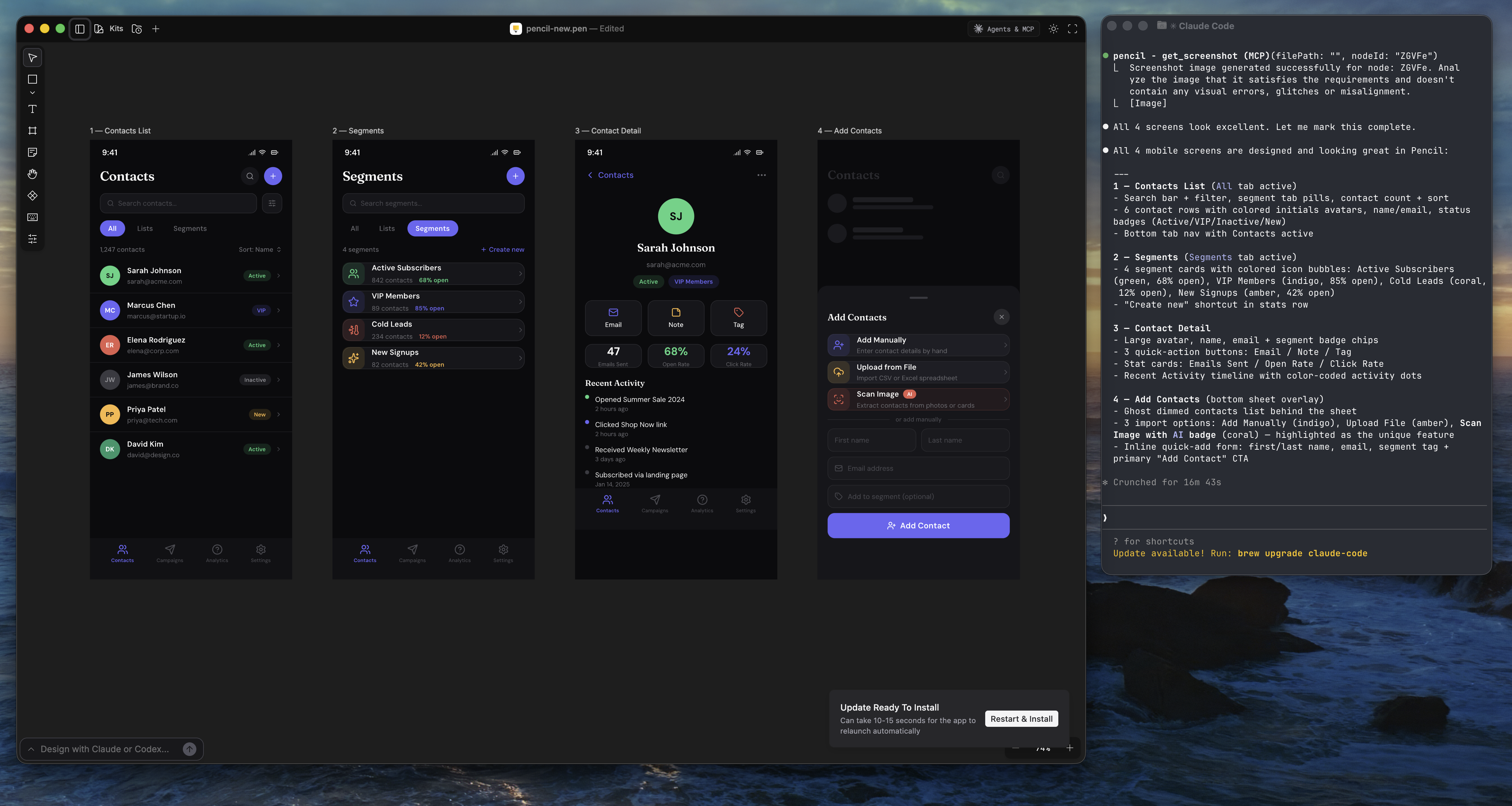Screen dimensions: 1512x806
Task: Open keyboard shortcuts icon
Action: coord(32,217)
